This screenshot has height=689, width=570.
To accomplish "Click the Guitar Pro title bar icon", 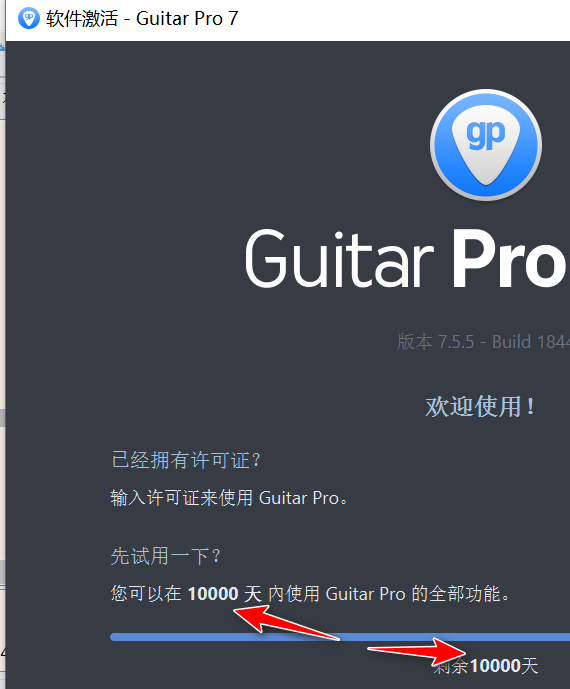I will click(29, 18).
